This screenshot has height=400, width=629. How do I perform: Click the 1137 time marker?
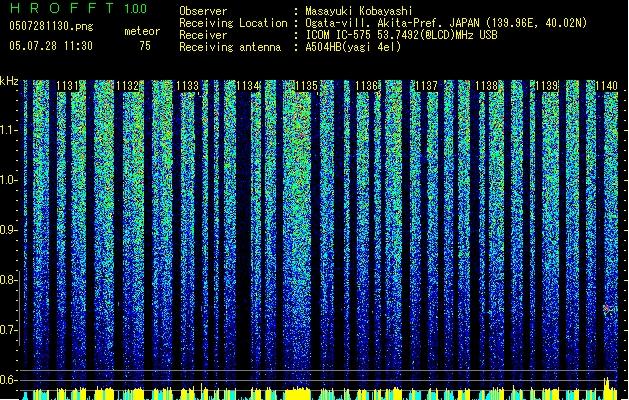click(x=426, y=86)
